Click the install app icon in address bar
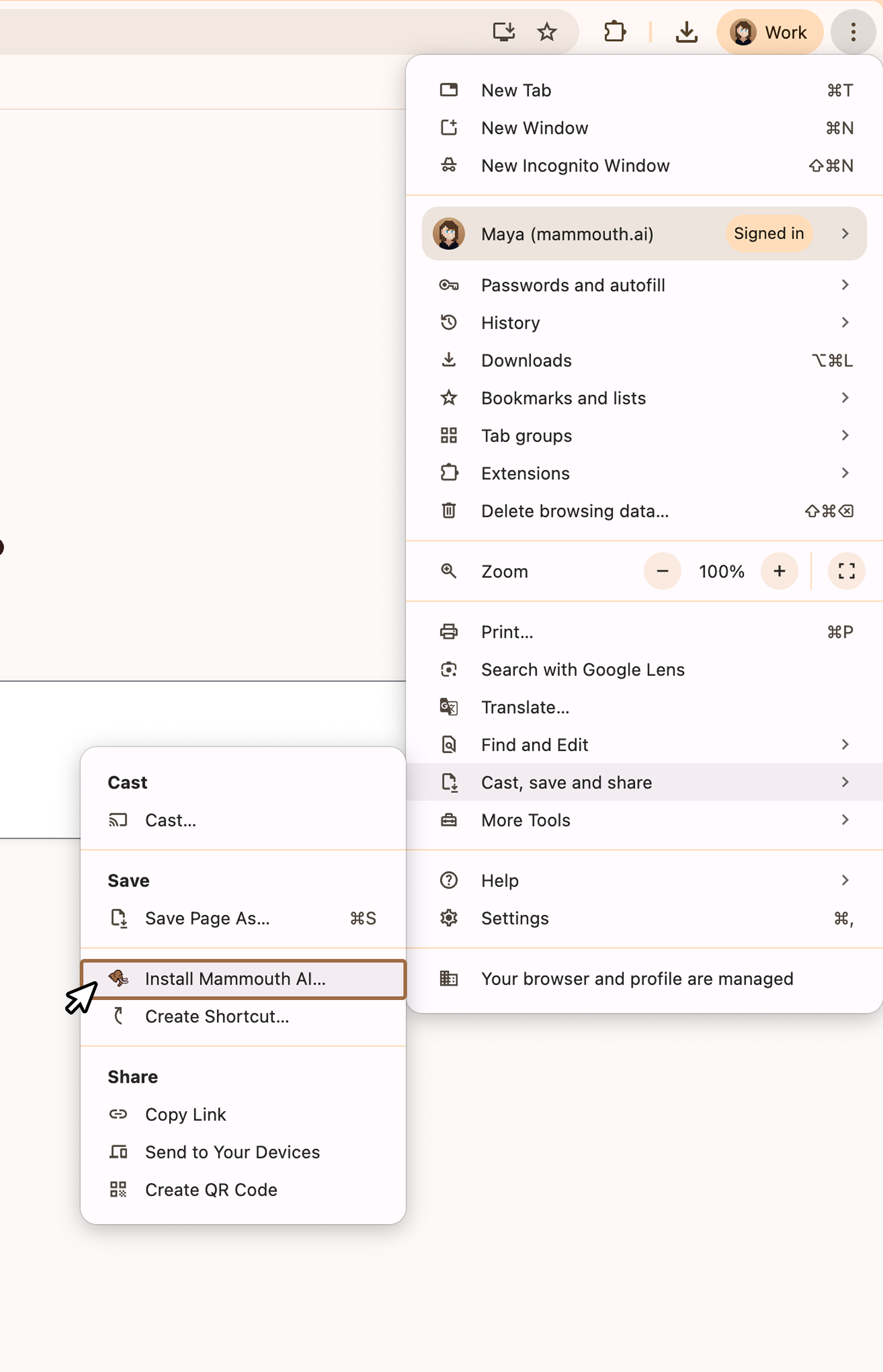The height and width of the screenshot is (1372, 883). (x=504, y=31)
